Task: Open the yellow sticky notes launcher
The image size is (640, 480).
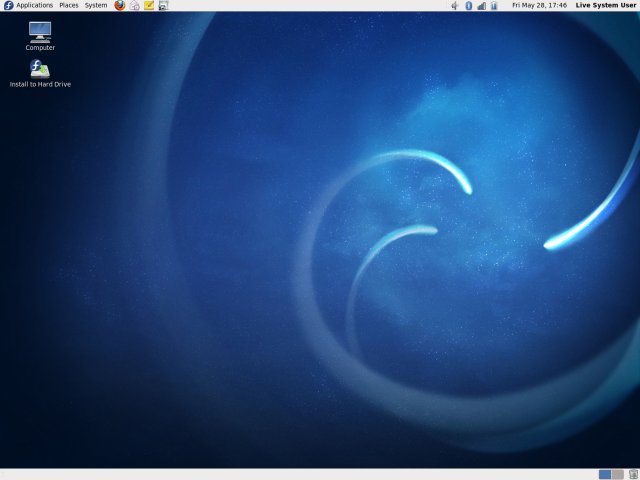Action: pos(149,5)
